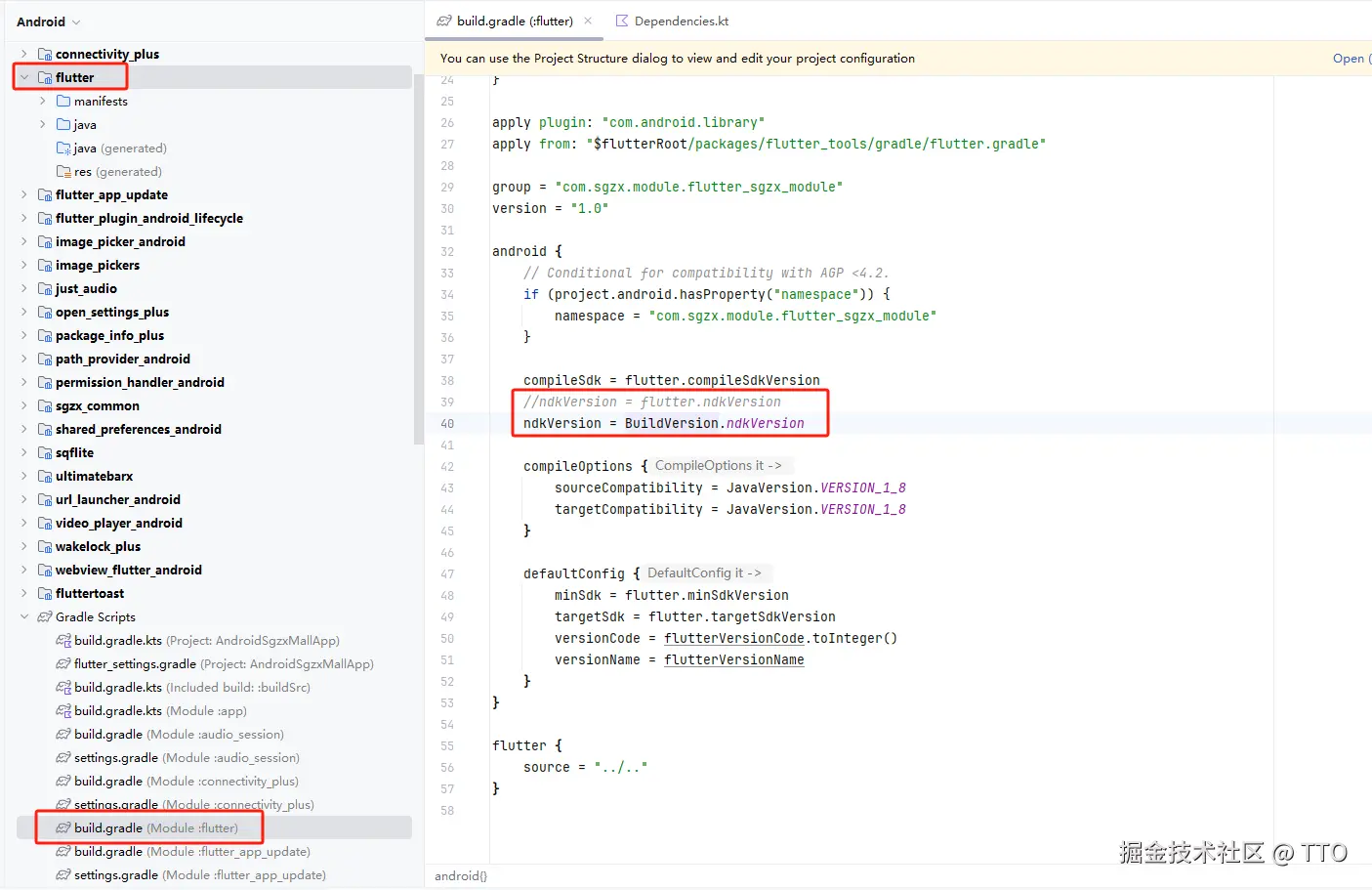
Task: Click the "com.android.library" plugin string
Action: tap(684, 122)
